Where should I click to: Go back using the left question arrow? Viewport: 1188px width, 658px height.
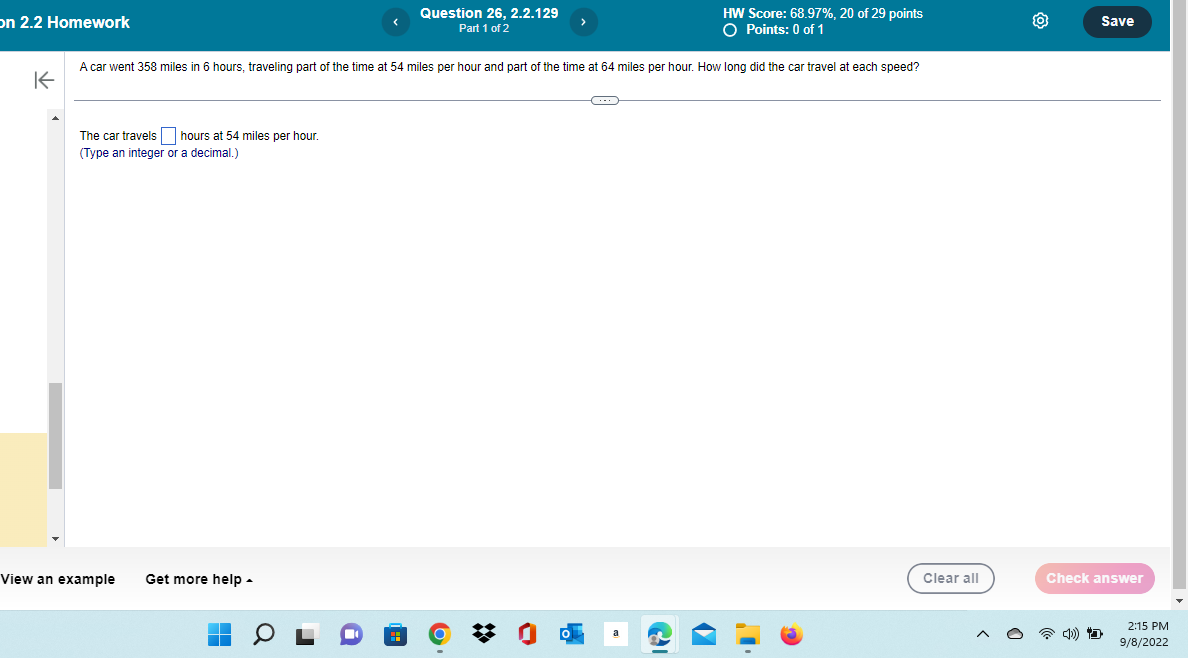pyautogui.click(x=395, y=21)
